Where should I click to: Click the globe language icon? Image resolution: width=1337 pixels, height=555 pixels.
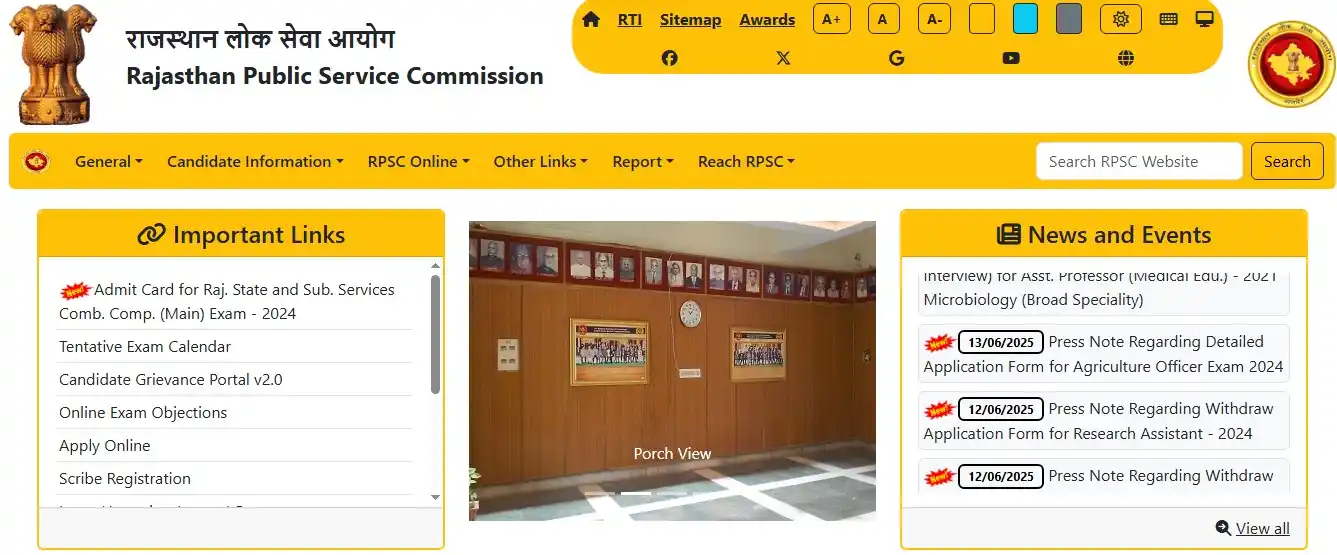(1126, 58)
